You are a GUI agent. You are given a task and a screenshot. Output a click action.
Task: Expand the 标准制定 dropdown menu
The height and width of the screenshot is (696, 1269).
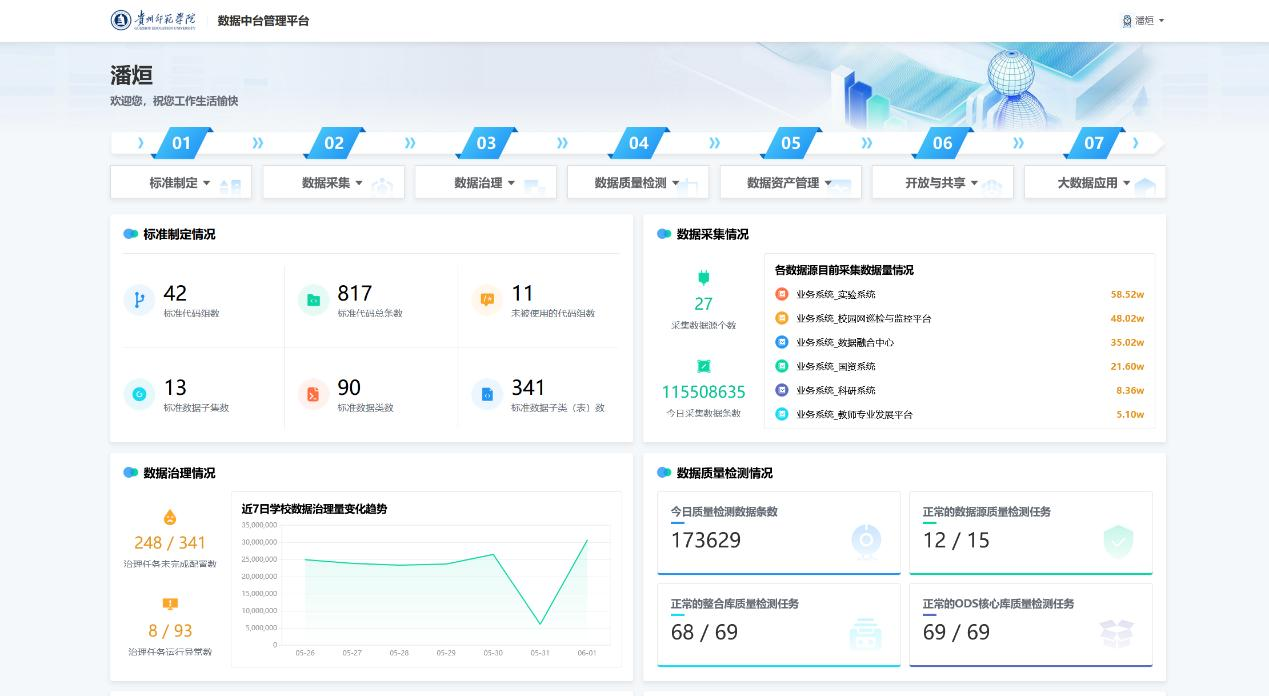[x=180, y=183]
